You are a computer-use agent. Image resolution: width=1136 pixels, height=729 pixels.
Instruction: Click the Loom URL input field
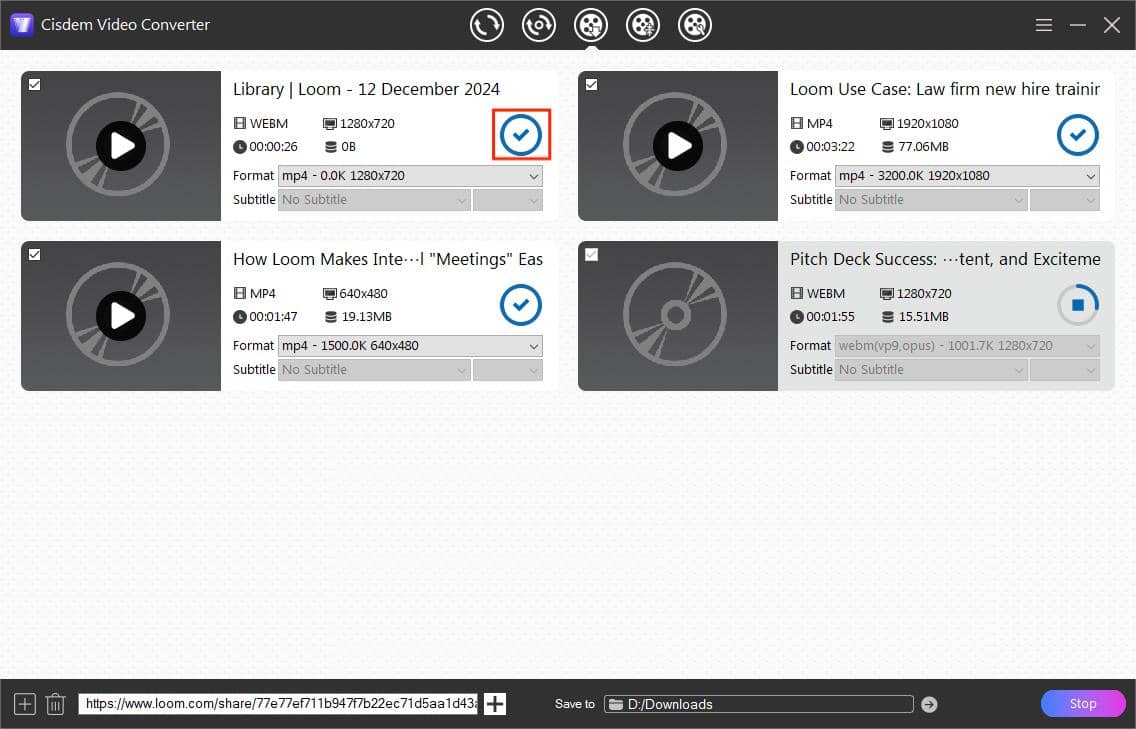coord(278,704)
